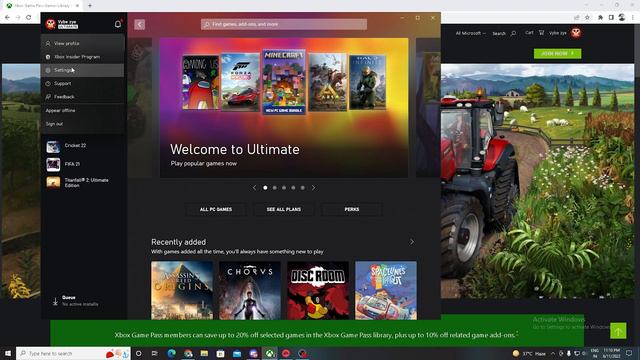This screenshot has height=360, width=640.
Task: Open the Chorus game tile
Action: (x=250, y=291)
